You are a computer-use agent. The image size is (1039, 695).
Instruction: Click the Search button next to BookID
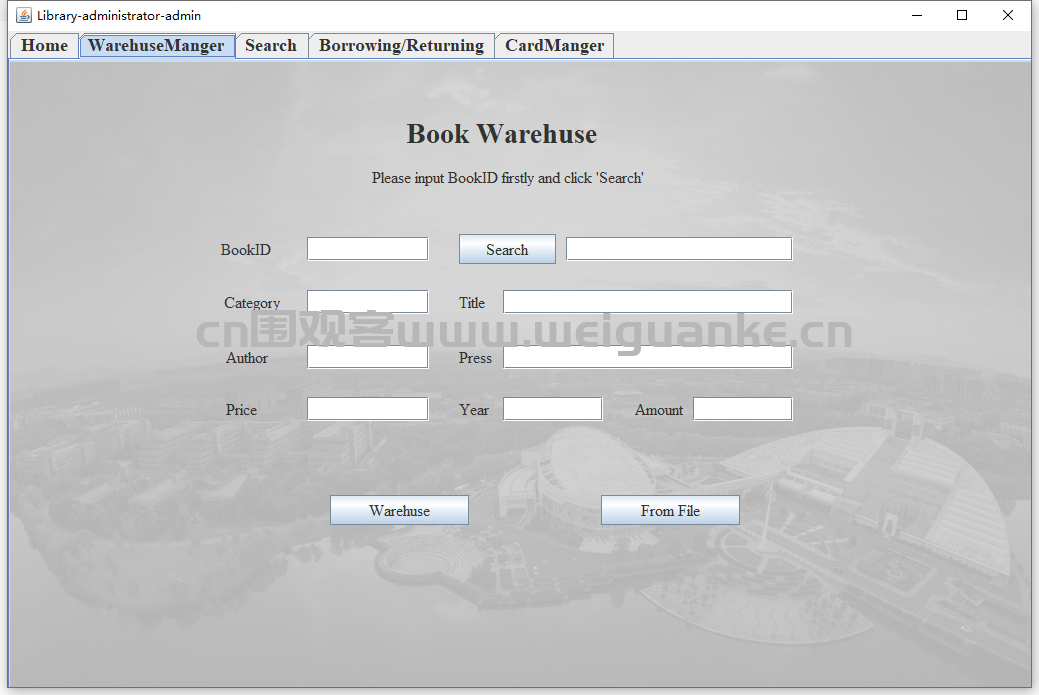click(x=508, y=249)
